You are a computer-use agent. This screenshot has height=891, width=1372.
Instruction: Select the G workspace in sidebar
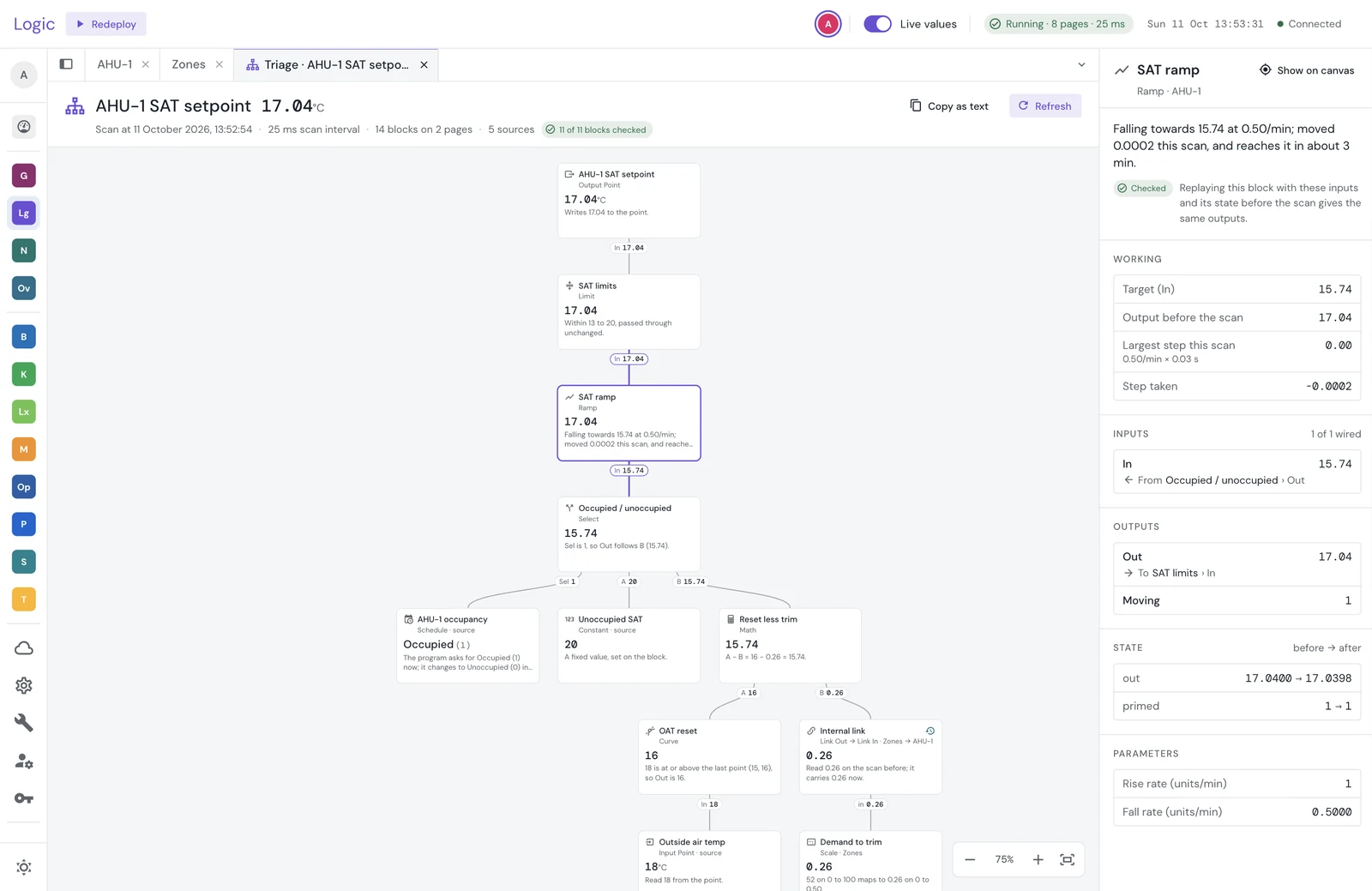tap(24, 176)
